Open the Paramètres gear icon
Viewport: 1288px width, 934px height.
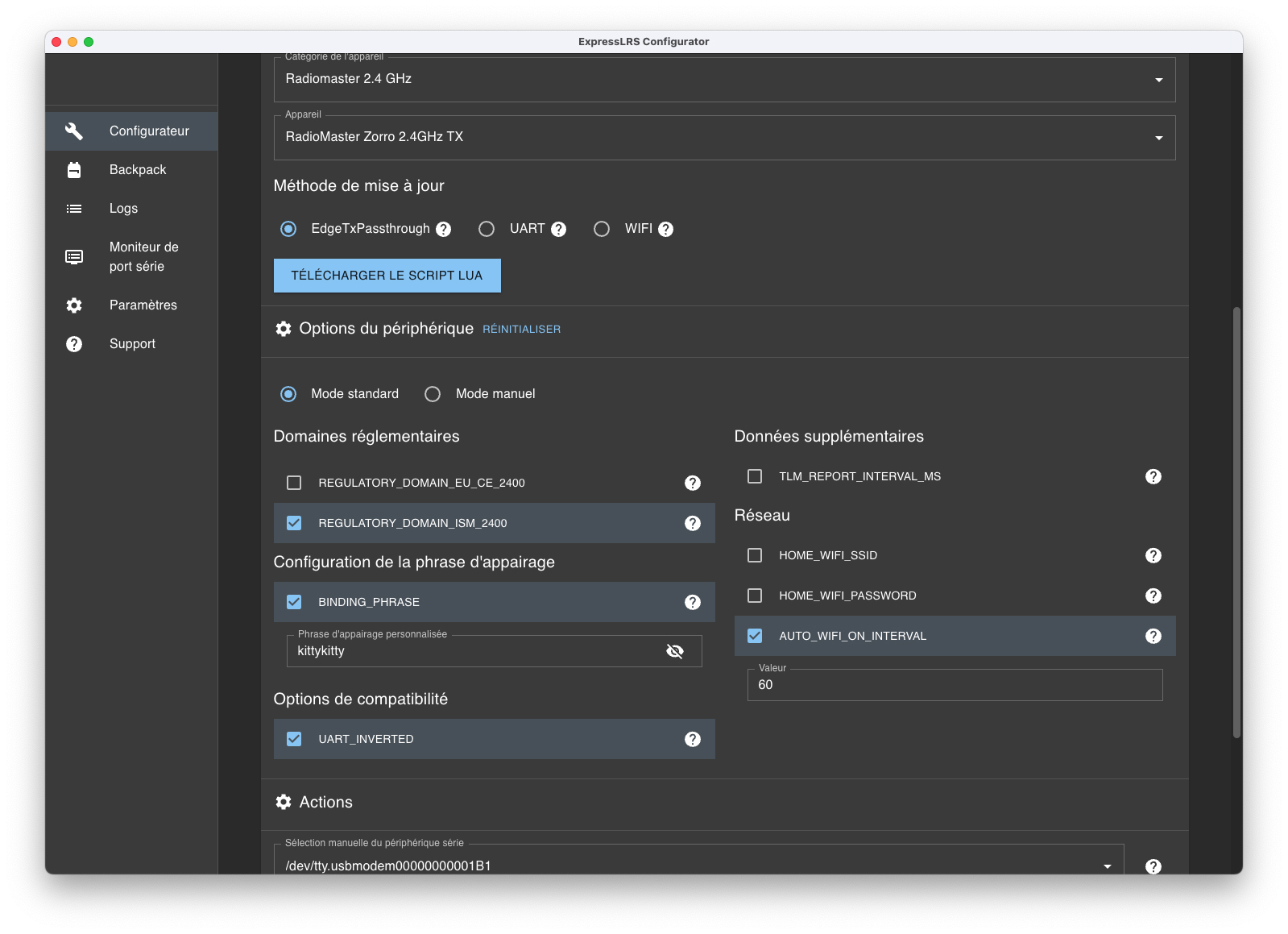tap(74, 305)
